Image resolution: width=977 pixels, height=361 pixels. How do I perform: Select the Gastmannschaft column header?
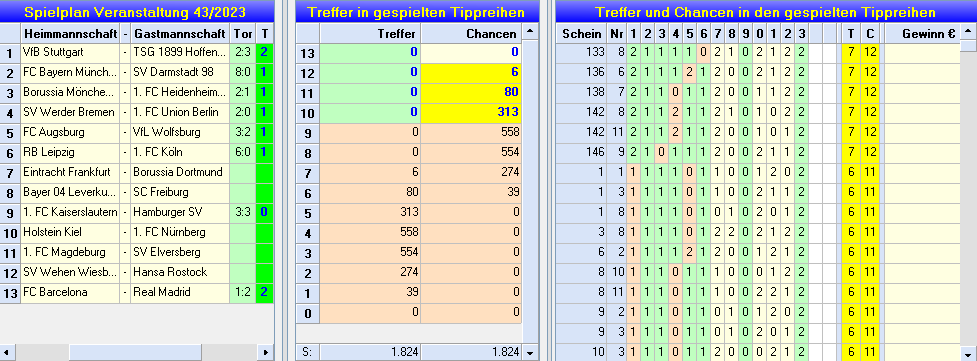[179, 33]
